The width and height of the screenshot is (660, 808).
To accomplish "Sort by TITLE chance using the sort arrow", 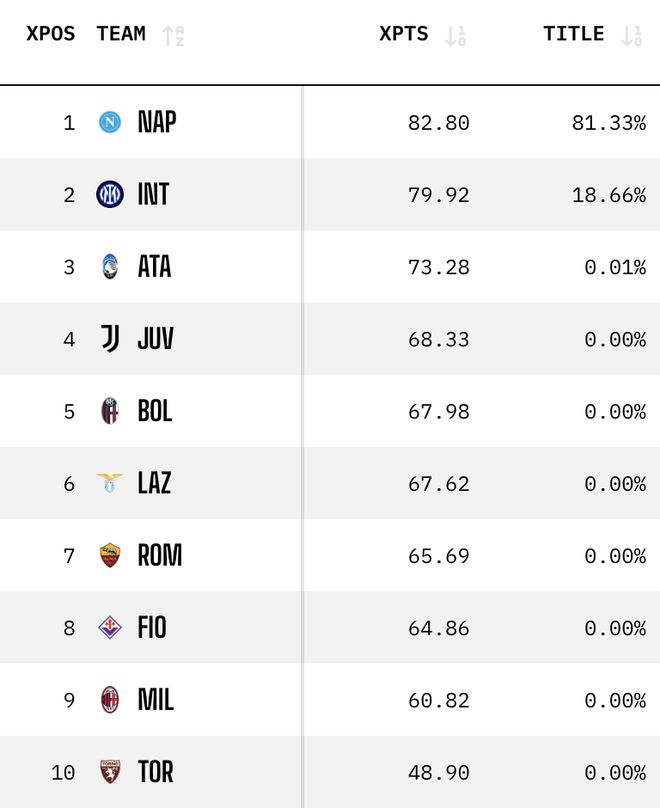I will point(631,36).
